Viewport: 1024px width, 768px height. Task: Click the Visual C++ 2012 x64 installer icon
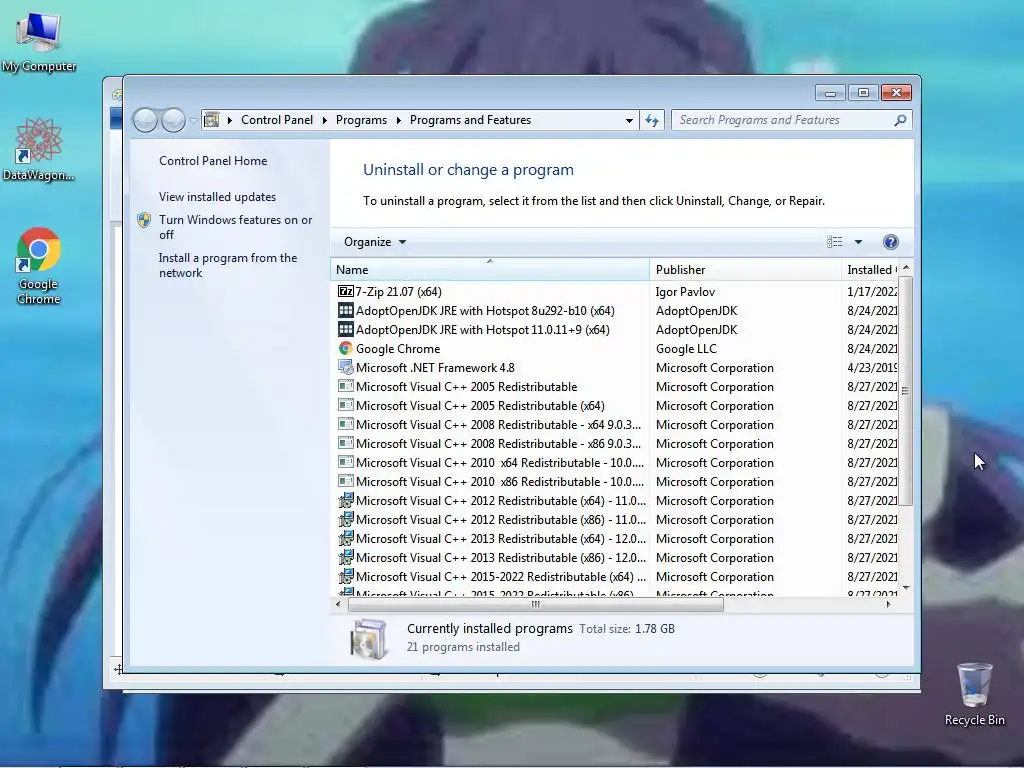point(345,500)
